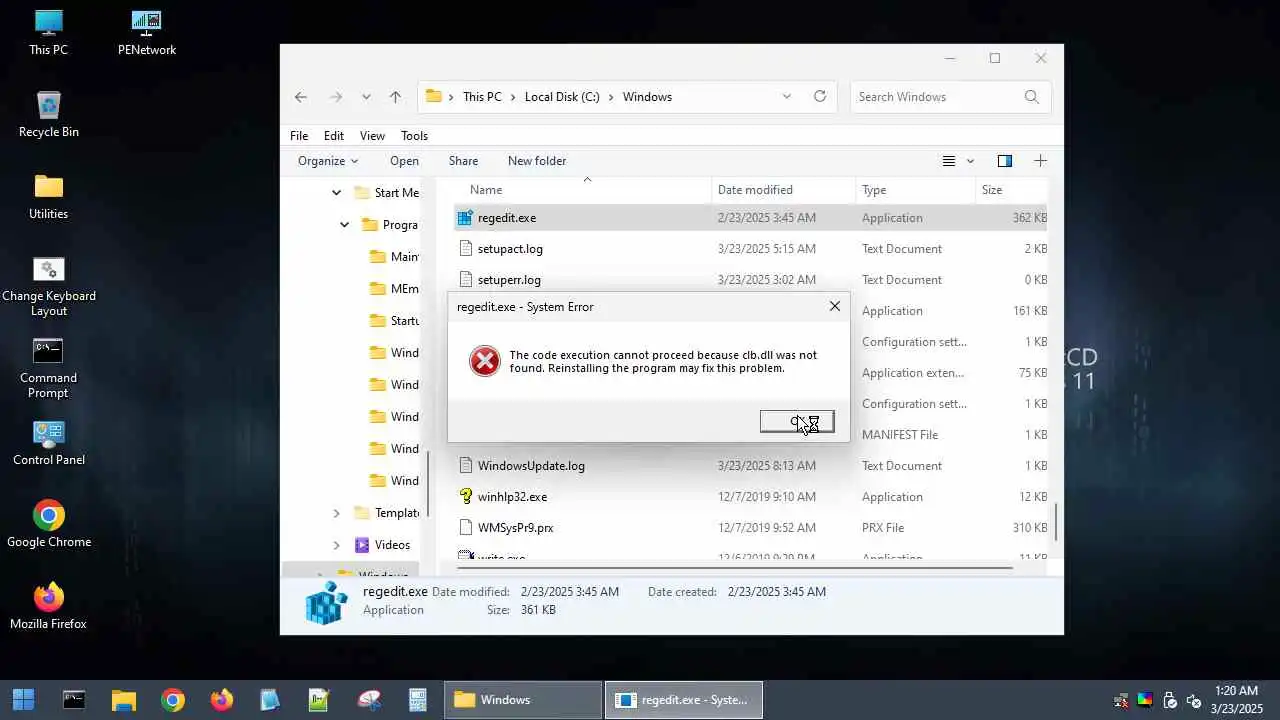The image size is (1280, 720).
Task: Click the network tray icon
Action: coord(1121,700)
